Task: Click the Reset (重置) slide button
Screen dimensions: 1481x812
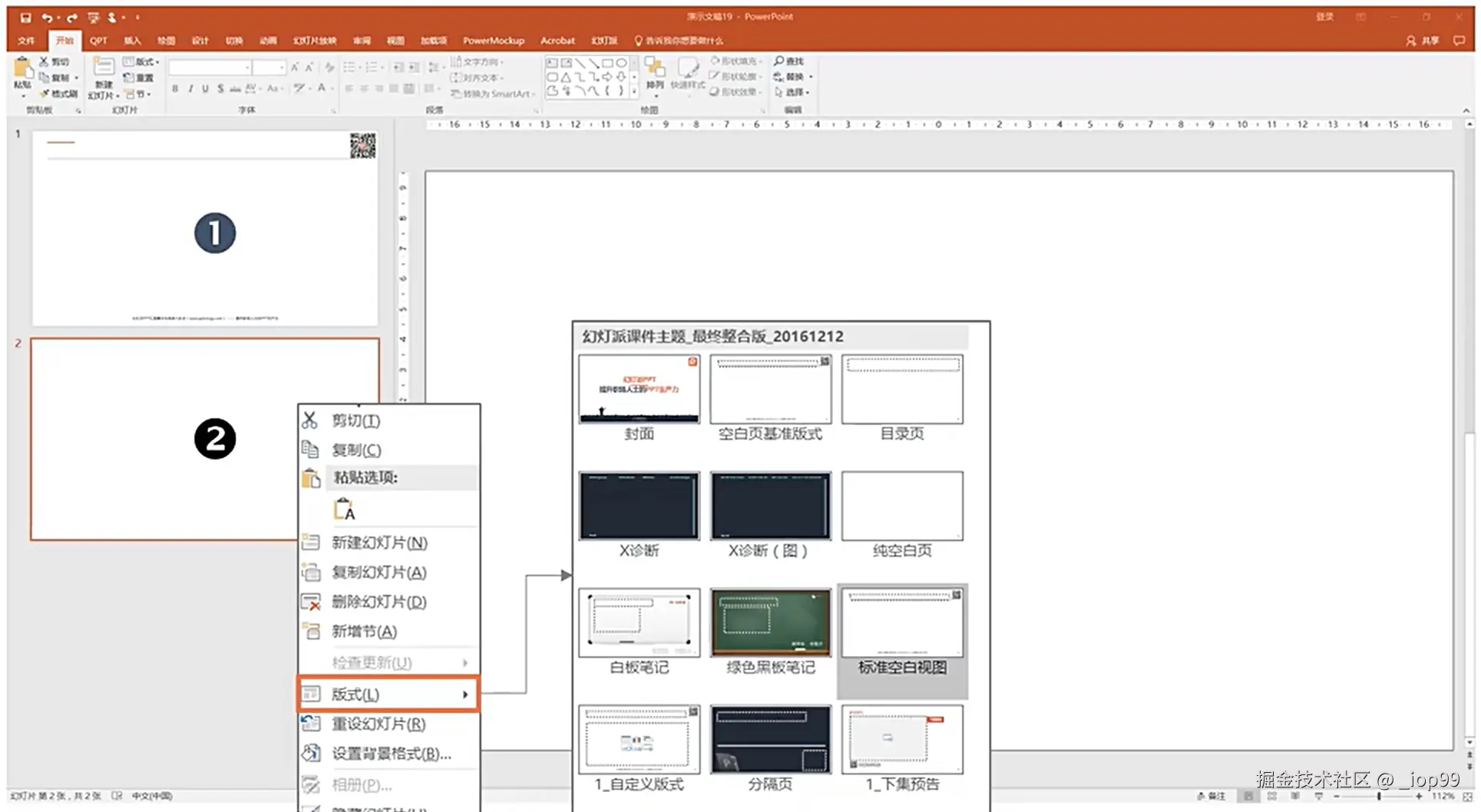Action: click(x=139, y=78)
